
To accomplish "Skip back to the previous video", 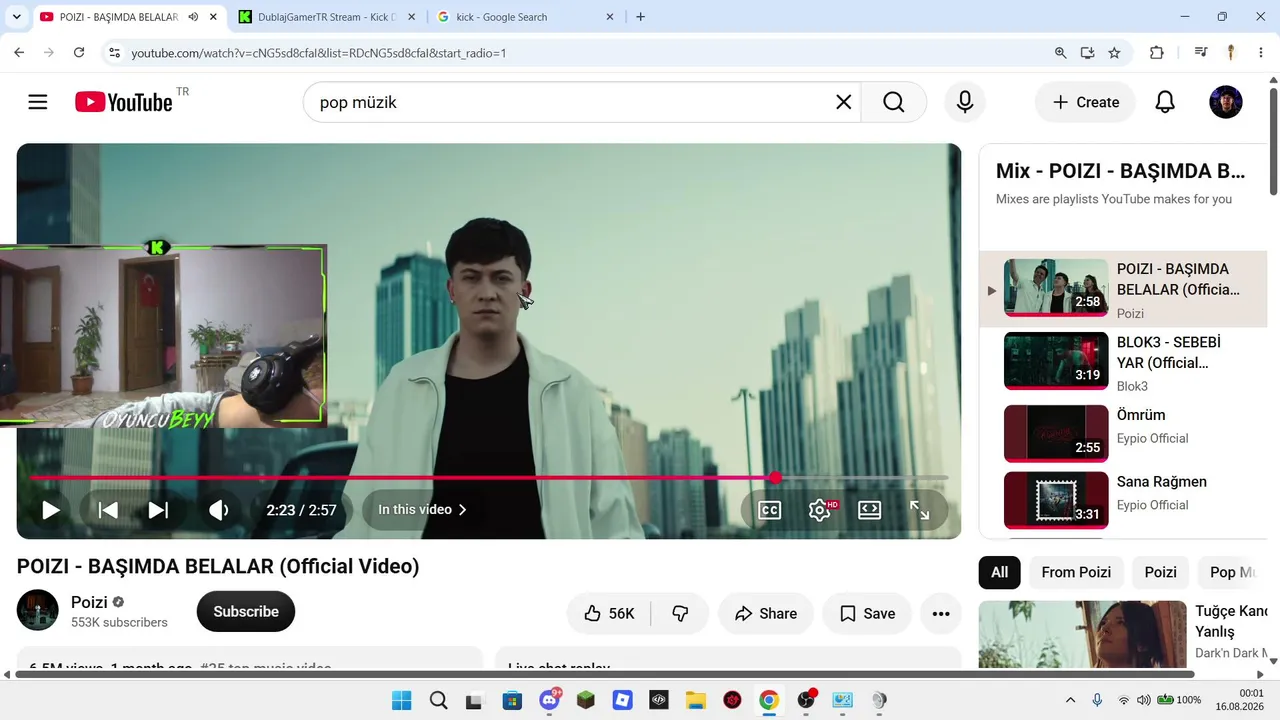I will 108,510.
